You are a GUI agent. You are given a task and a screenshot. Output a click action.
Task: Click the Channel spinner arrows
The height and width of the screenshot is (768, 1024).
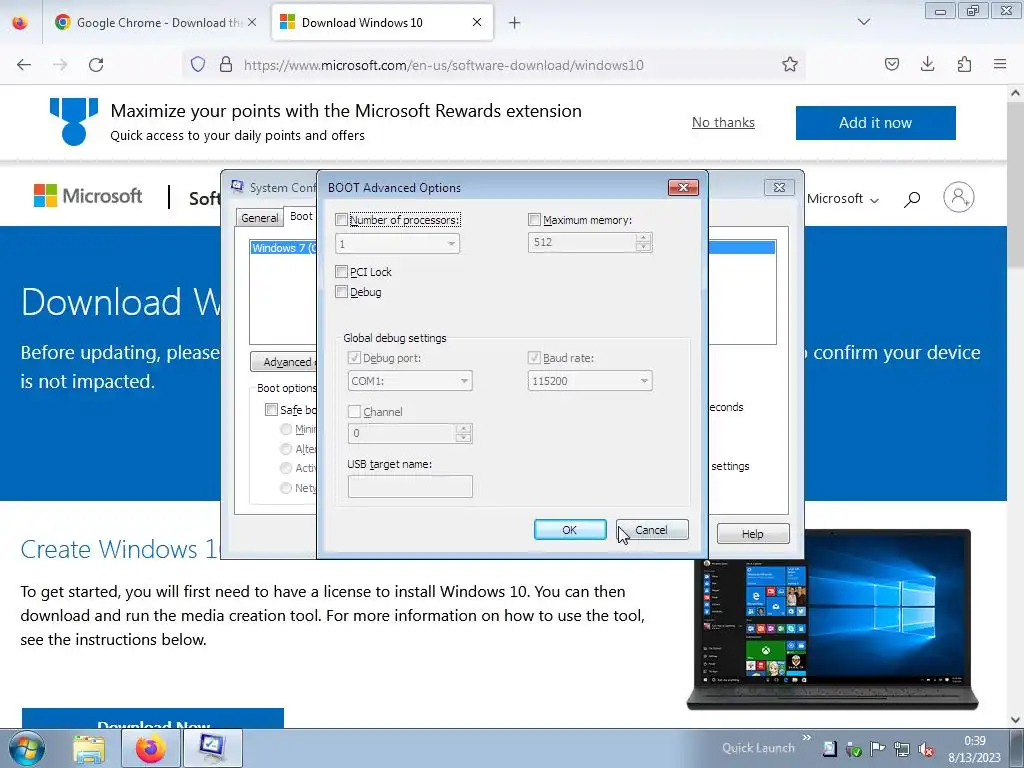pyautogui.click(x=464, y=433)
